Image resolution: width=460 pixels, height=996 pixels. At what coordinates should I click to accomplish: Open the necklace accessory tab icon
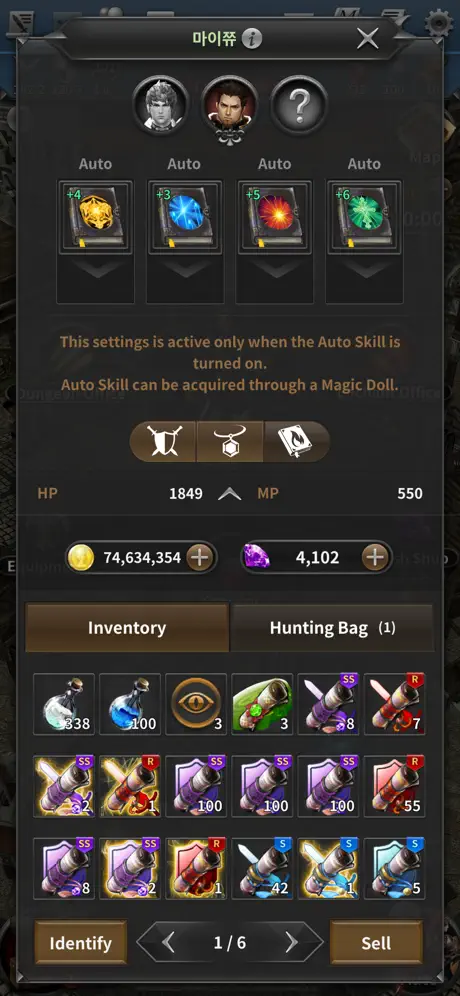[x=229, y=441]
